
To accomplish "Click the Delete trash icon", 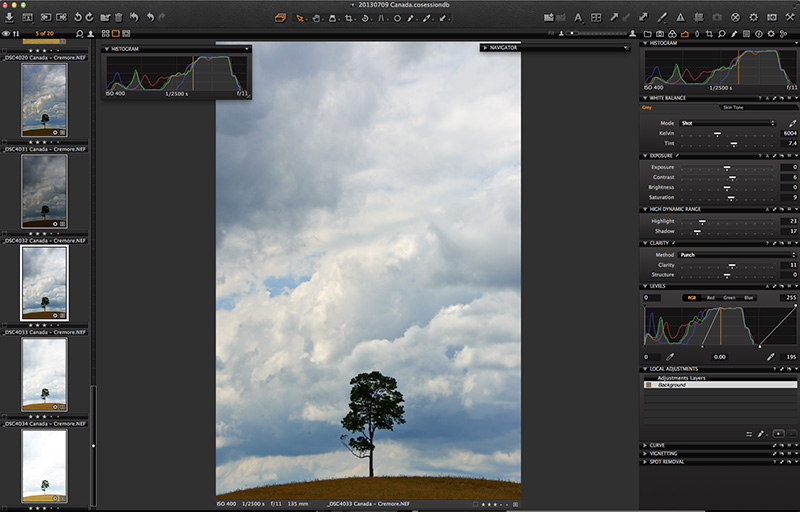I will pos(119,17).
